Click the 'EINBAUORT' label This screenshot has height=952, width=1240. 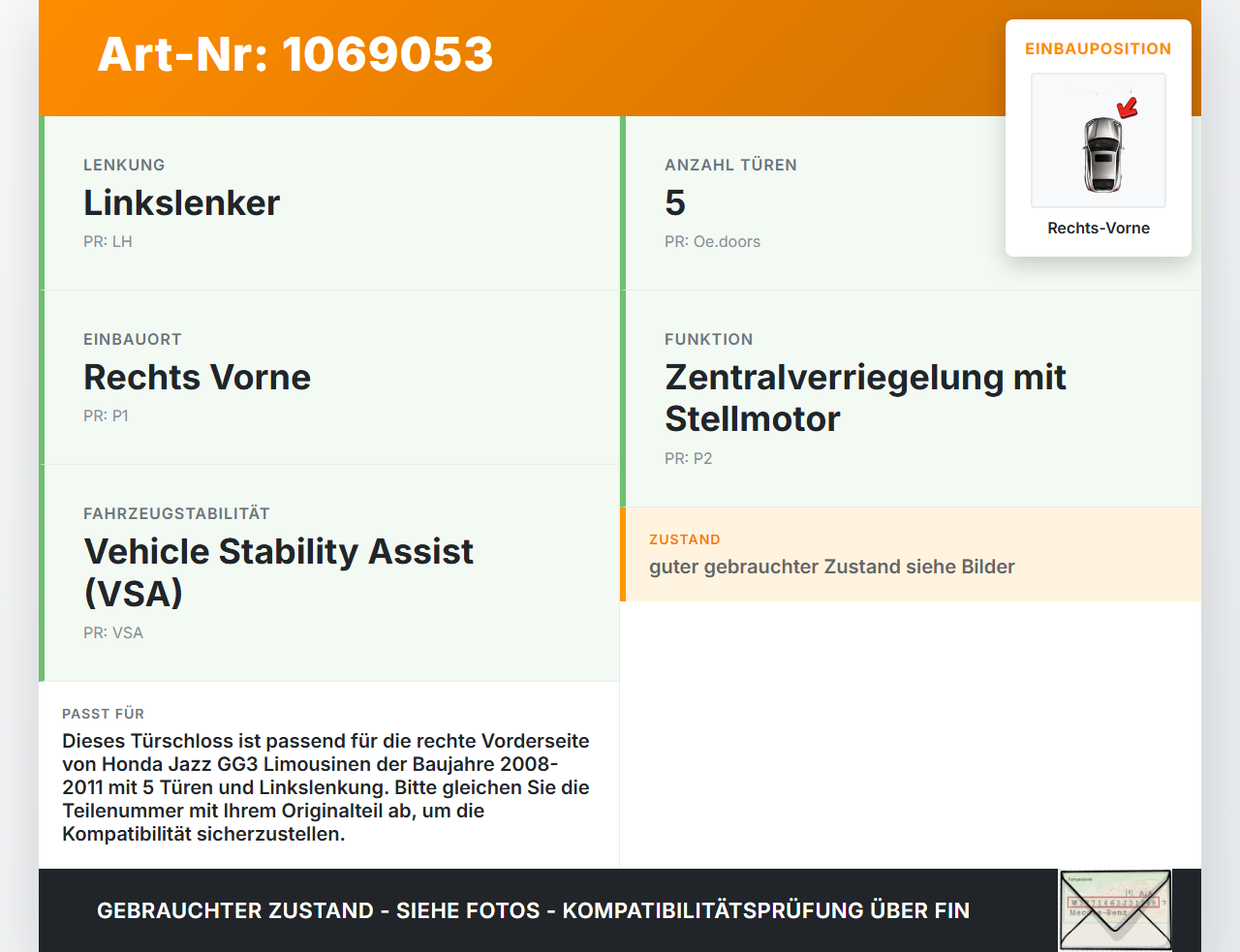coord(133,339)
